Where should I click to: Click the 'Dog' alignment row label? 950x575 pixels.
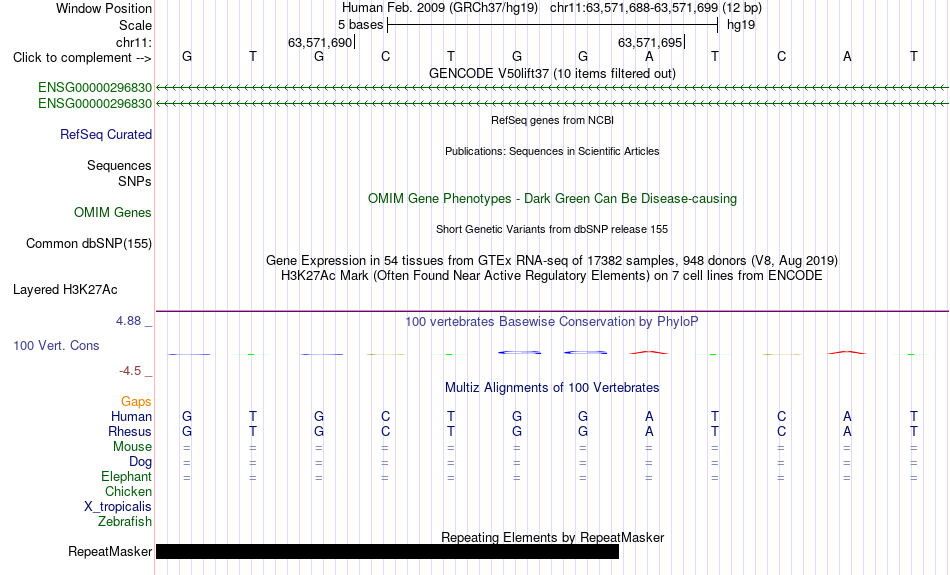point(141,462)
